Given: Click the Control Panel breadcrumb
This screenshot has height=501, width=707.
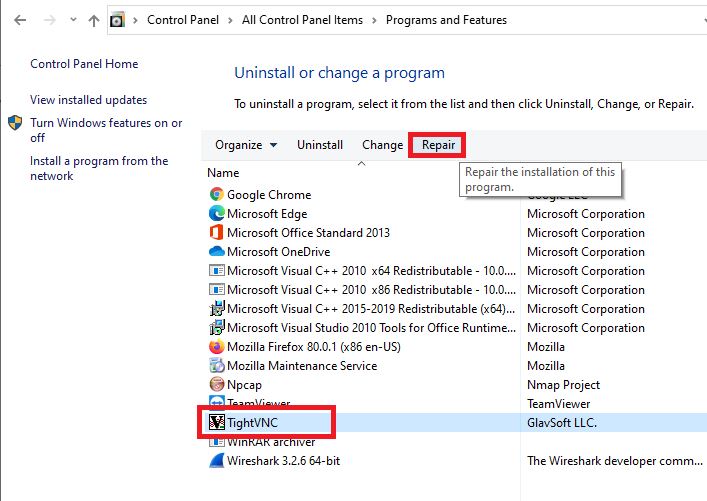Looking at the screenshot, I should pyautogui.click(x=183, y=20).
